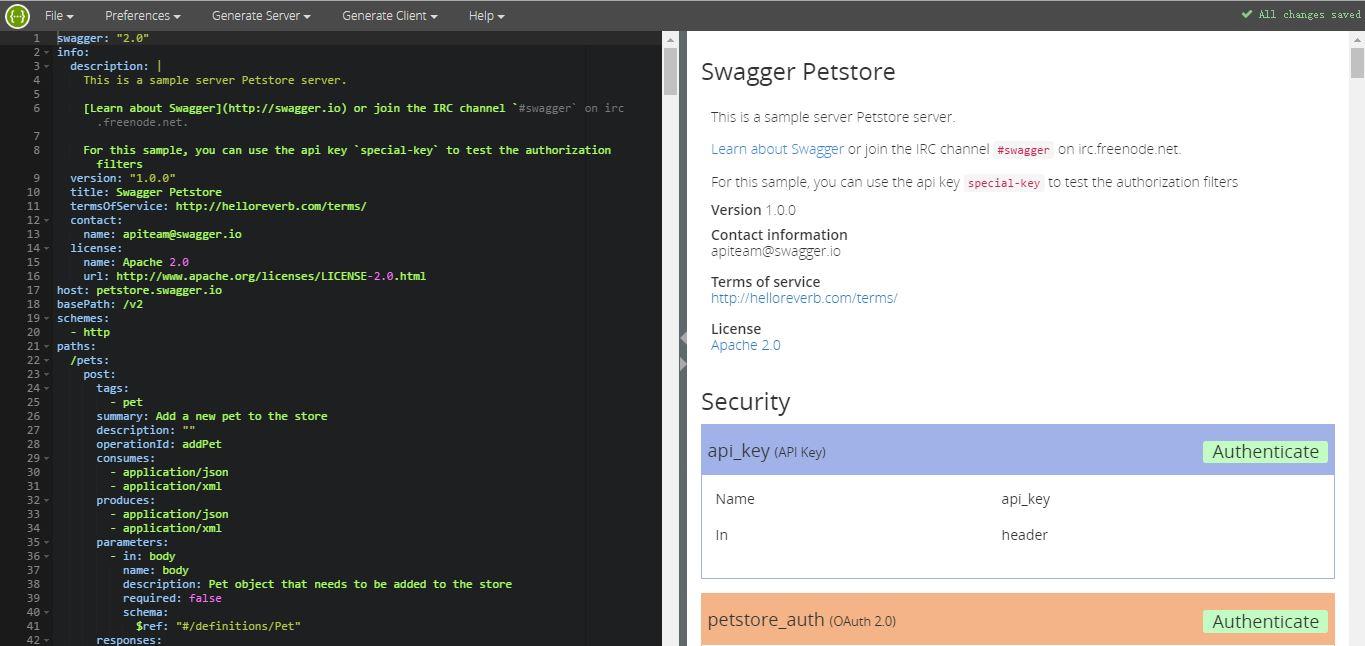This screenshot has height=646, width=1365.
Task: Collapse the tags list at line 24
Action: click(x=46, y=388)
